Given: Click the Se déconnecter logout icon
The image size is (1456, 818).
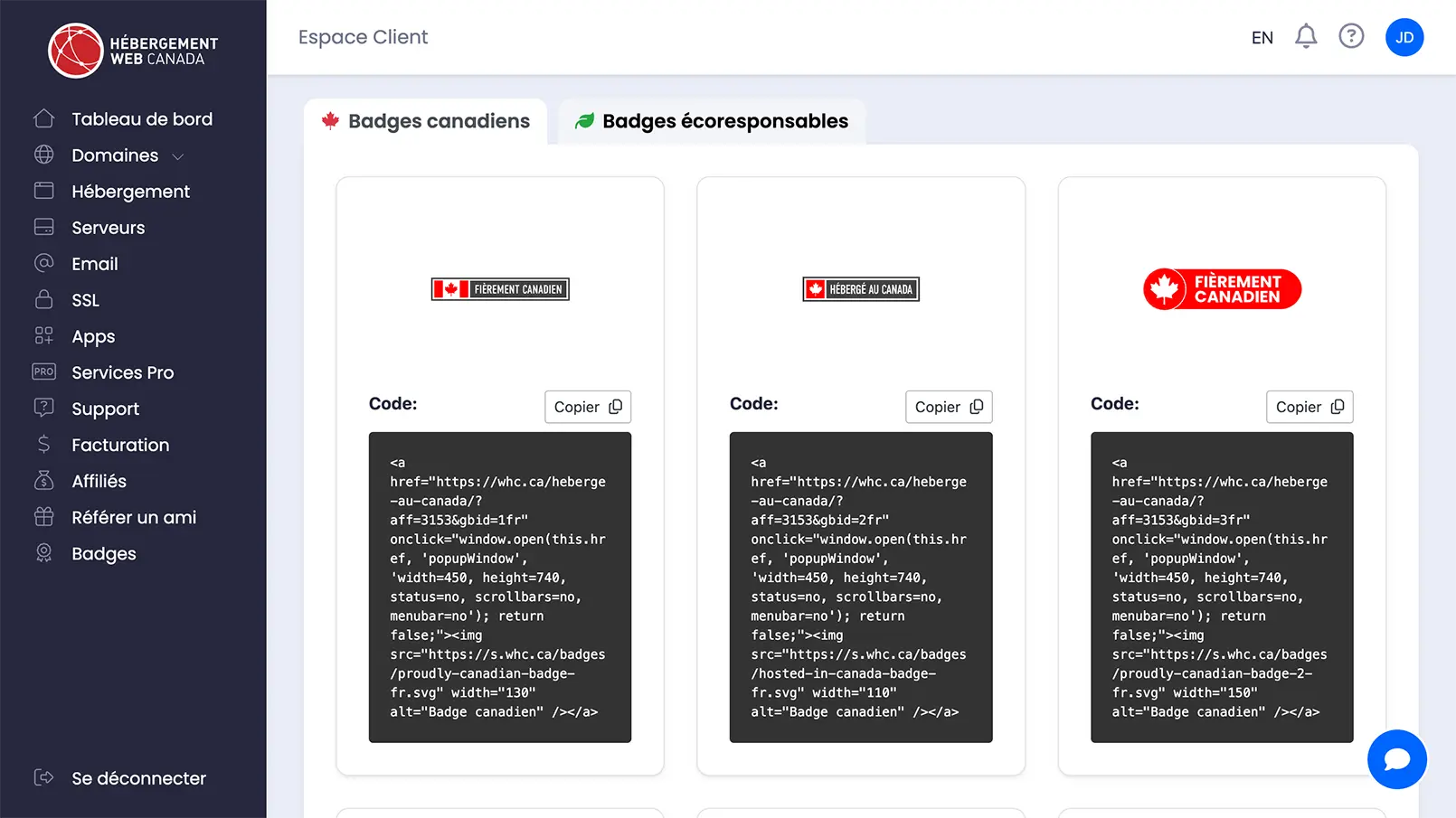Looking at the screenshot, I should coord(43,777).
